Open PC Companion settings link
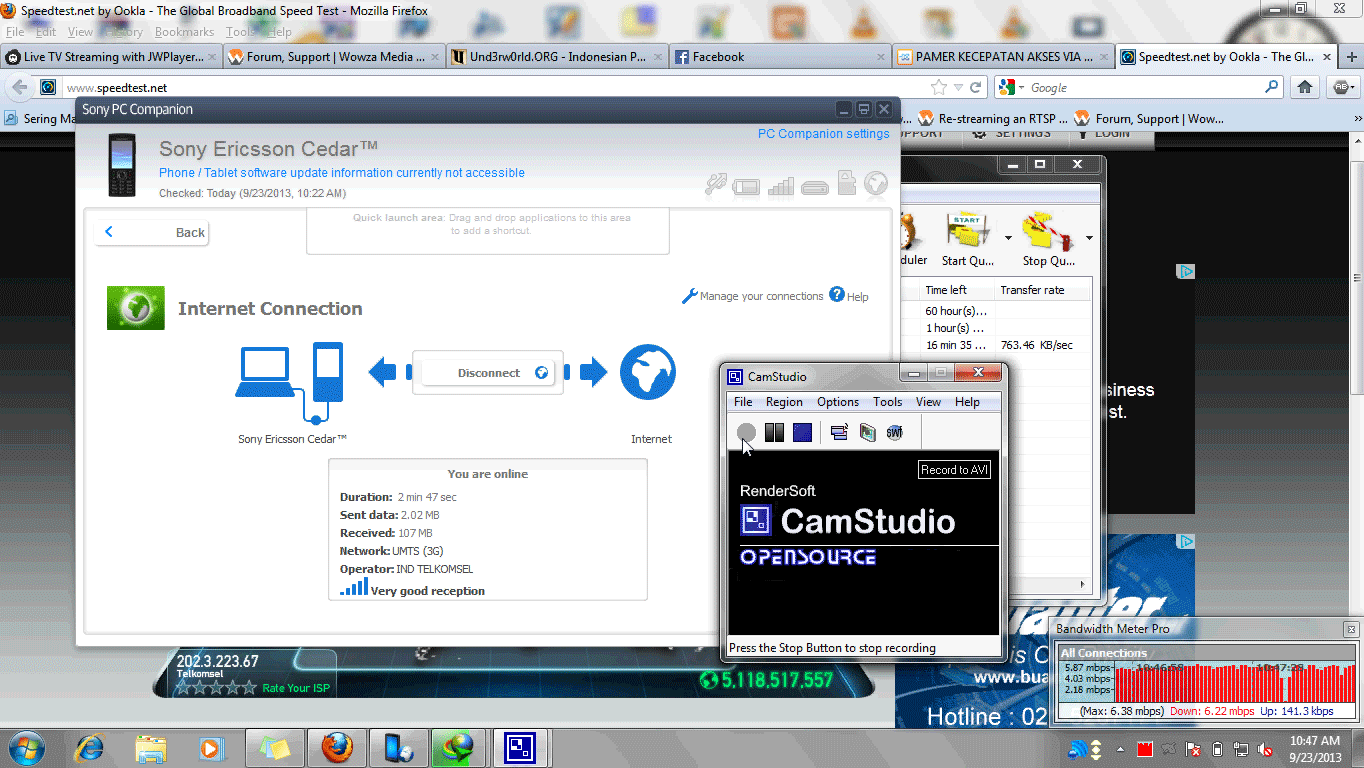1364x768 pixels. (823, 133)
